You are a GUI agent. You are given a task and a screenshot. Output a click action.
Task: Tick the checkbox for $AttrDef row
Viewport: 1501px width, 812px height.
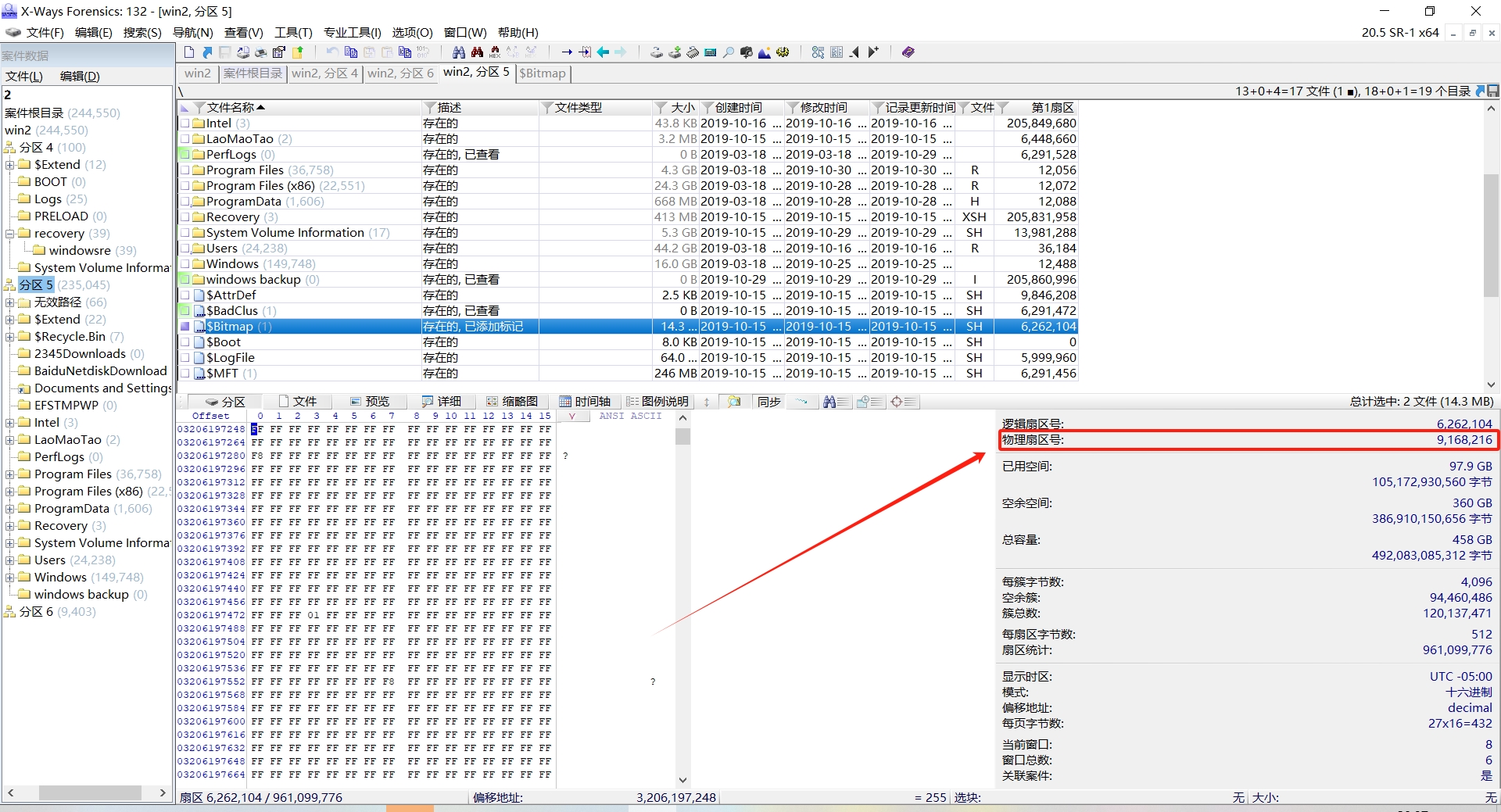tap(185, 295)
